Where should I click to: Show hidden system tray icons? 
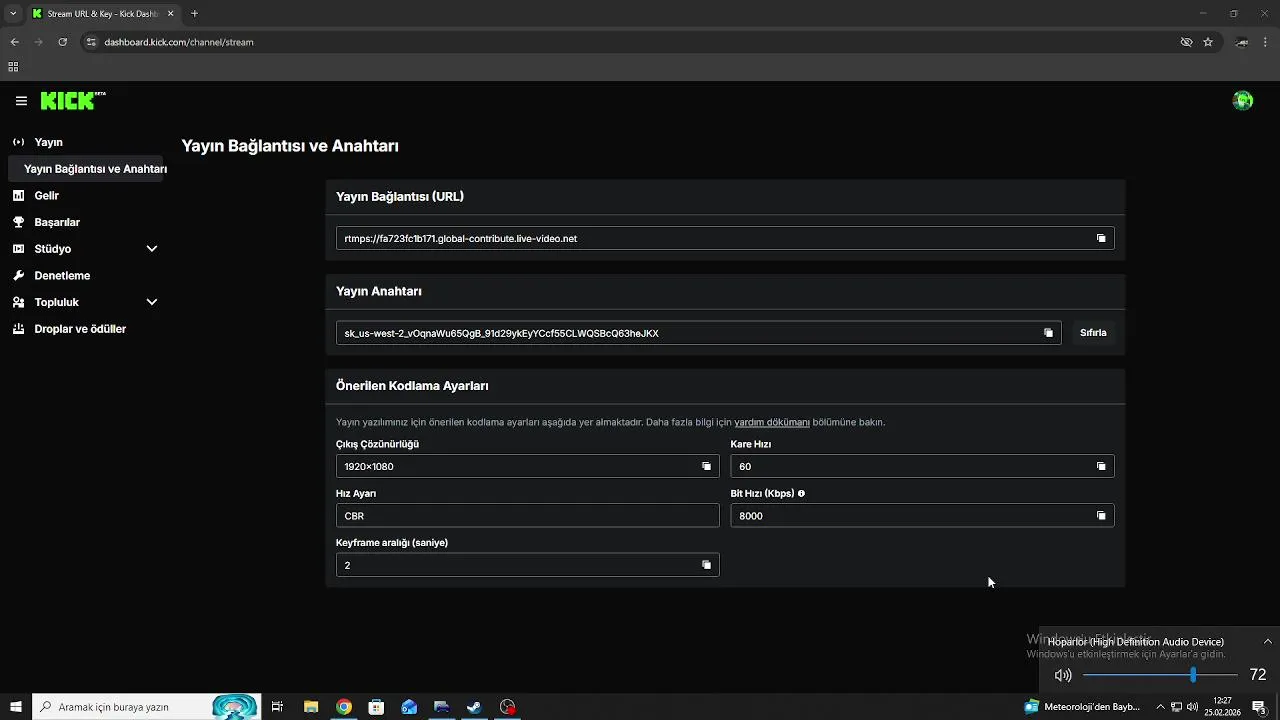coord(1160,707)
